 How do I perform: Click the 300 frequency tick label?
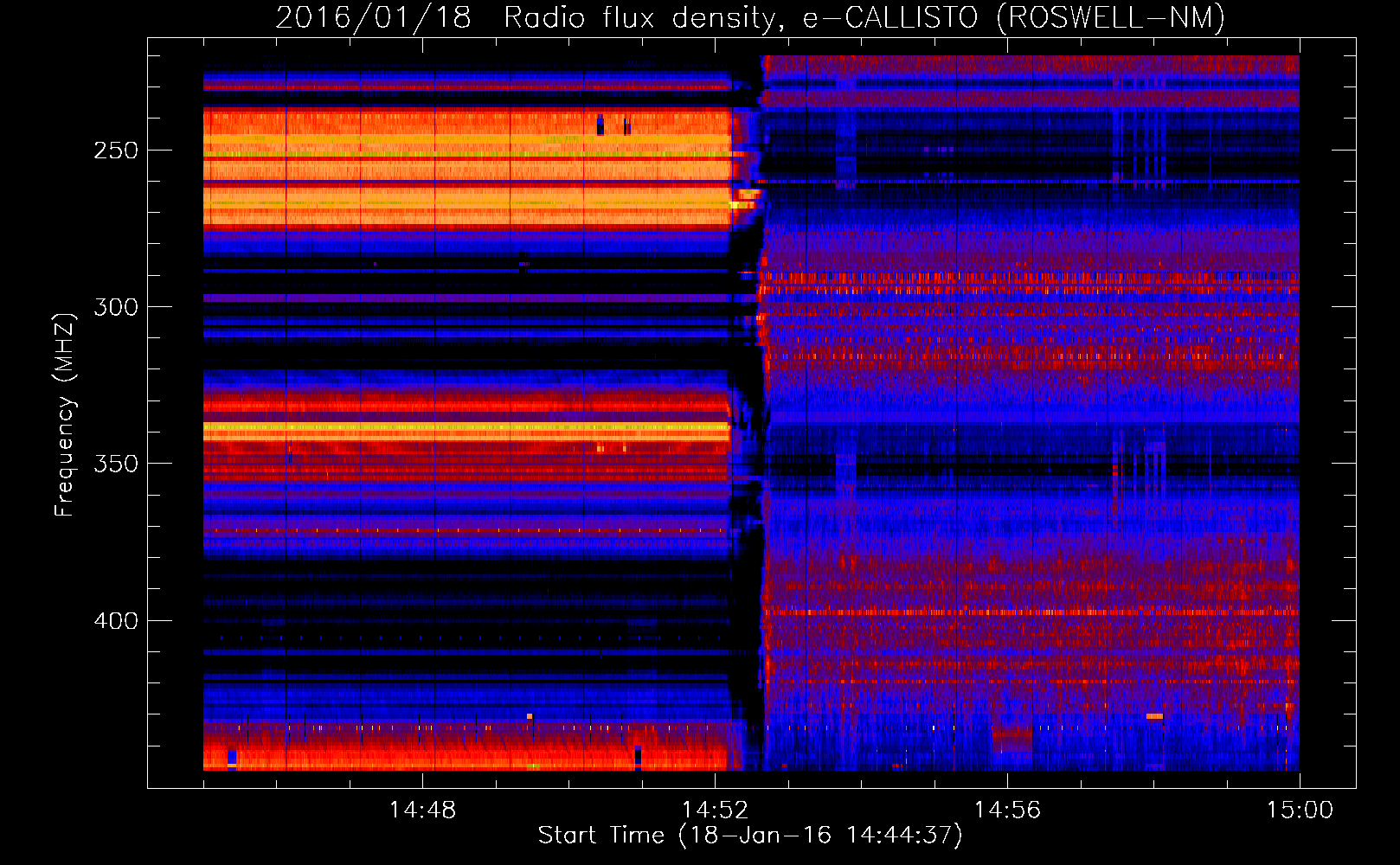(116, 307)
